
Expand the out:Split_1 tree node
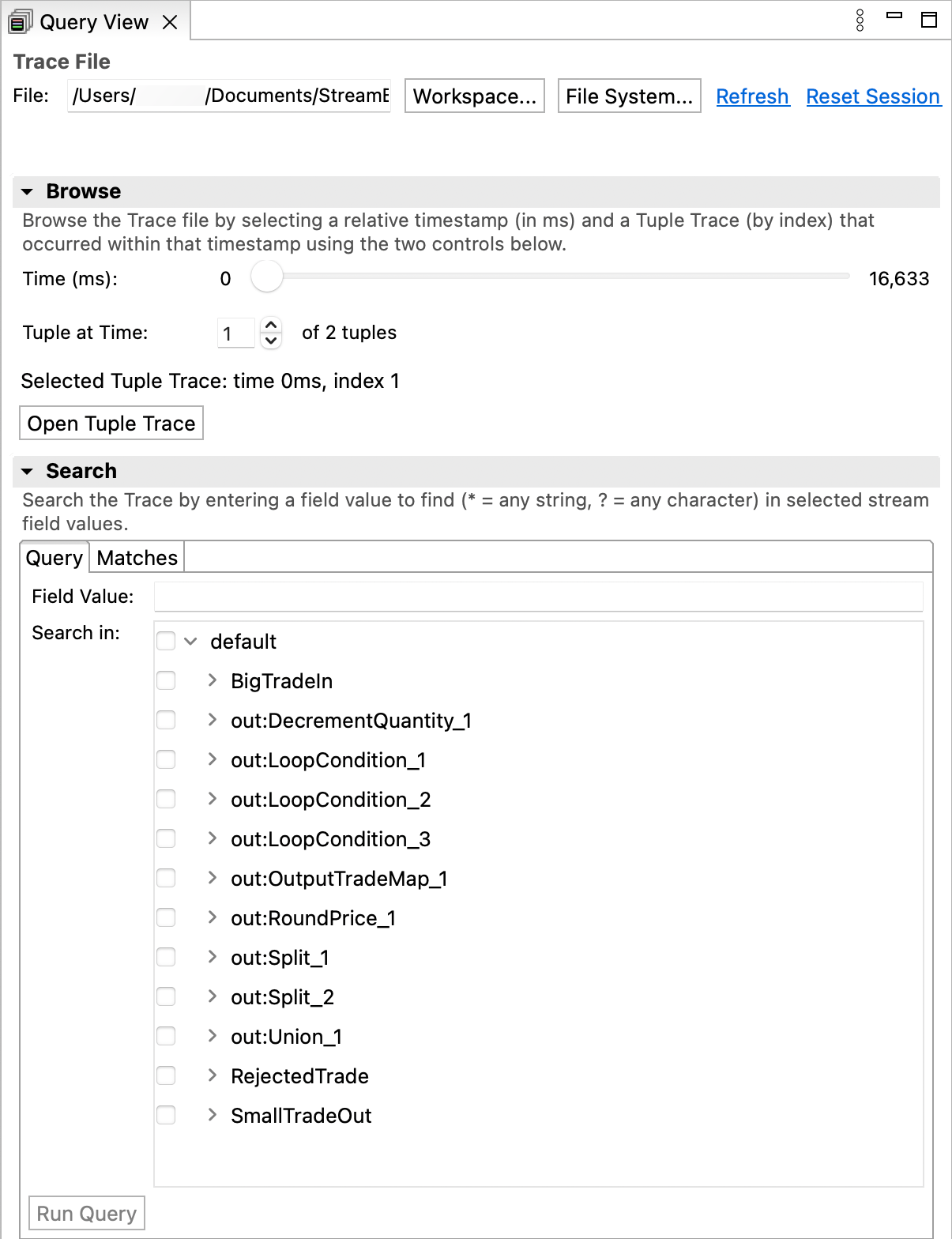[x=212, y=957]
